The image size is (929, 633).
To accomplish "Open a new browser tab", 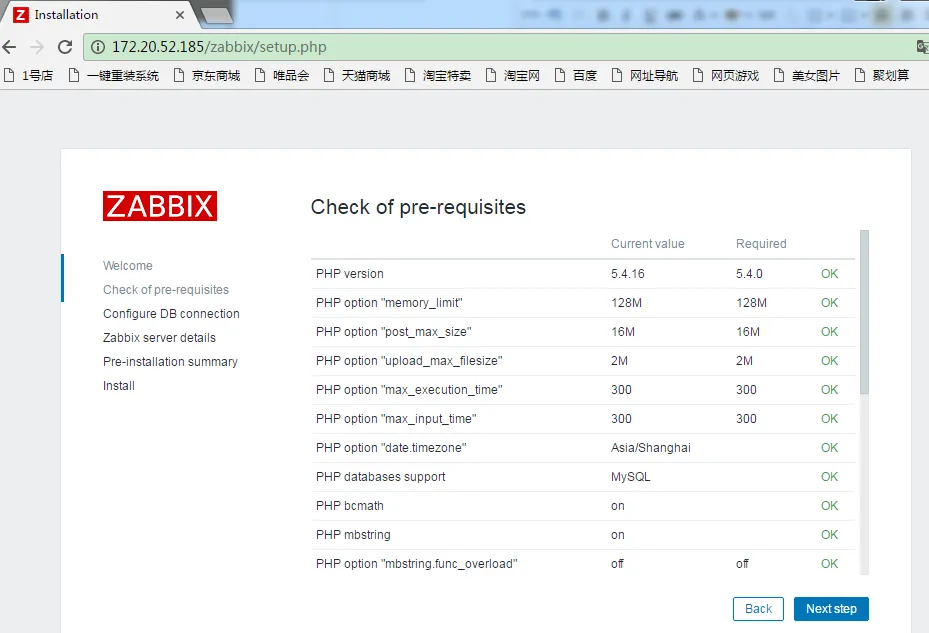I will tap(217, 16).
